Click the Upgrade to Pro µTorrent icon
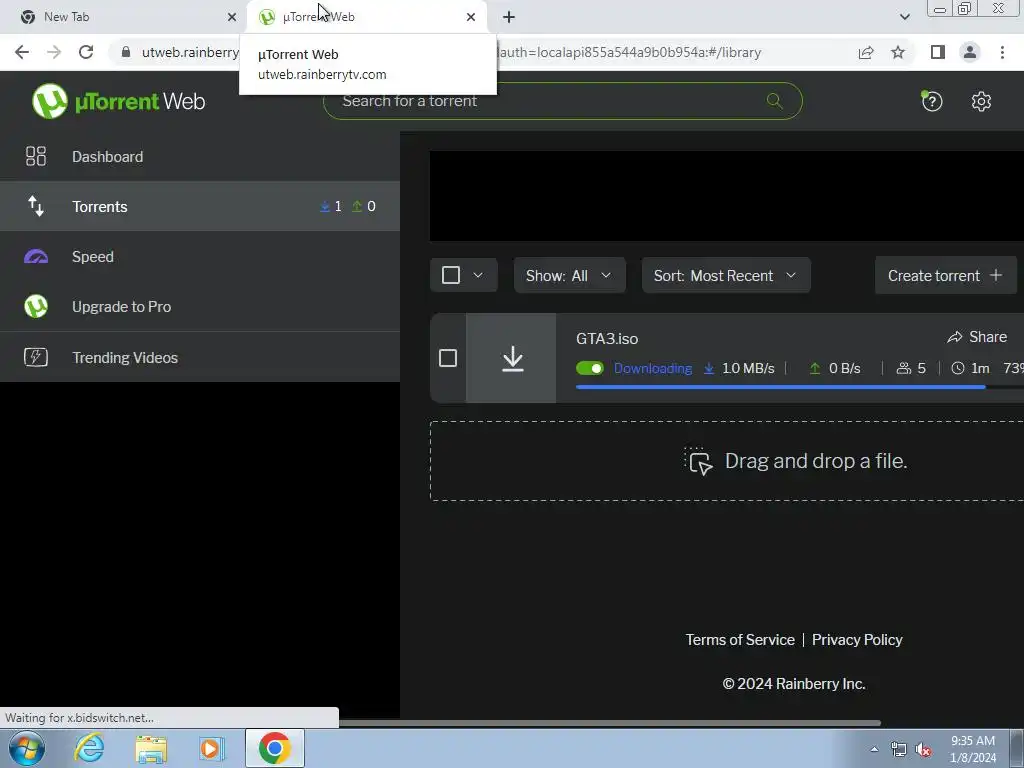 36,306
